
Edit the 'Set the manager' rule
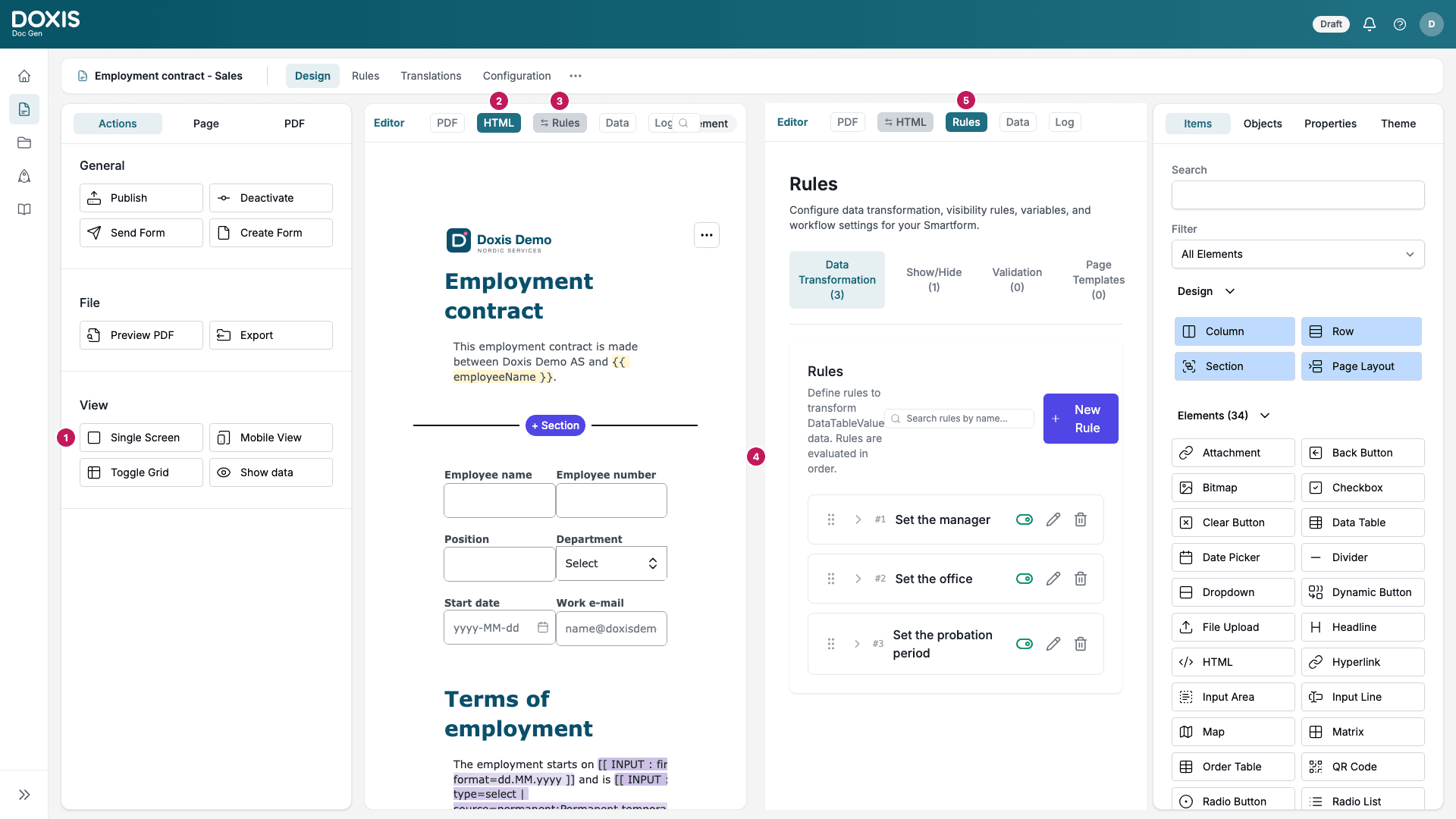coord(1053,519)
